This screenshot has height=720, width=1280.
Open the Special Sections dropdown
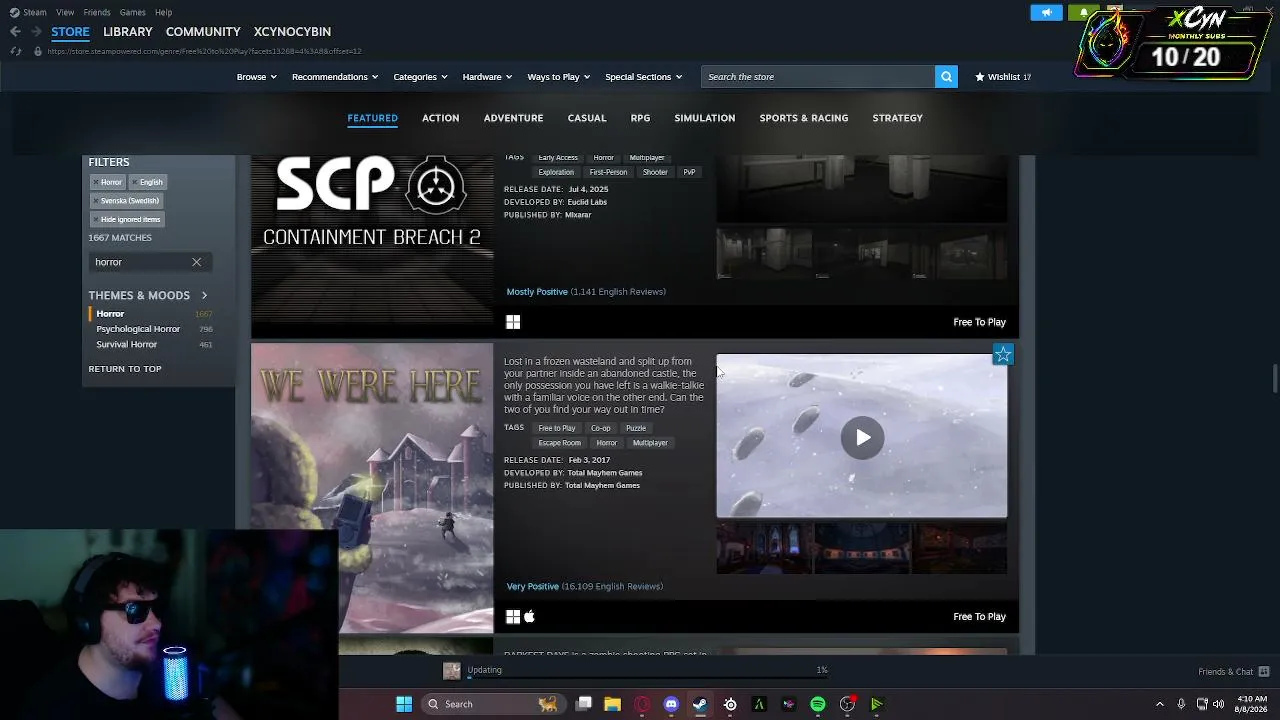click(643, 77)
